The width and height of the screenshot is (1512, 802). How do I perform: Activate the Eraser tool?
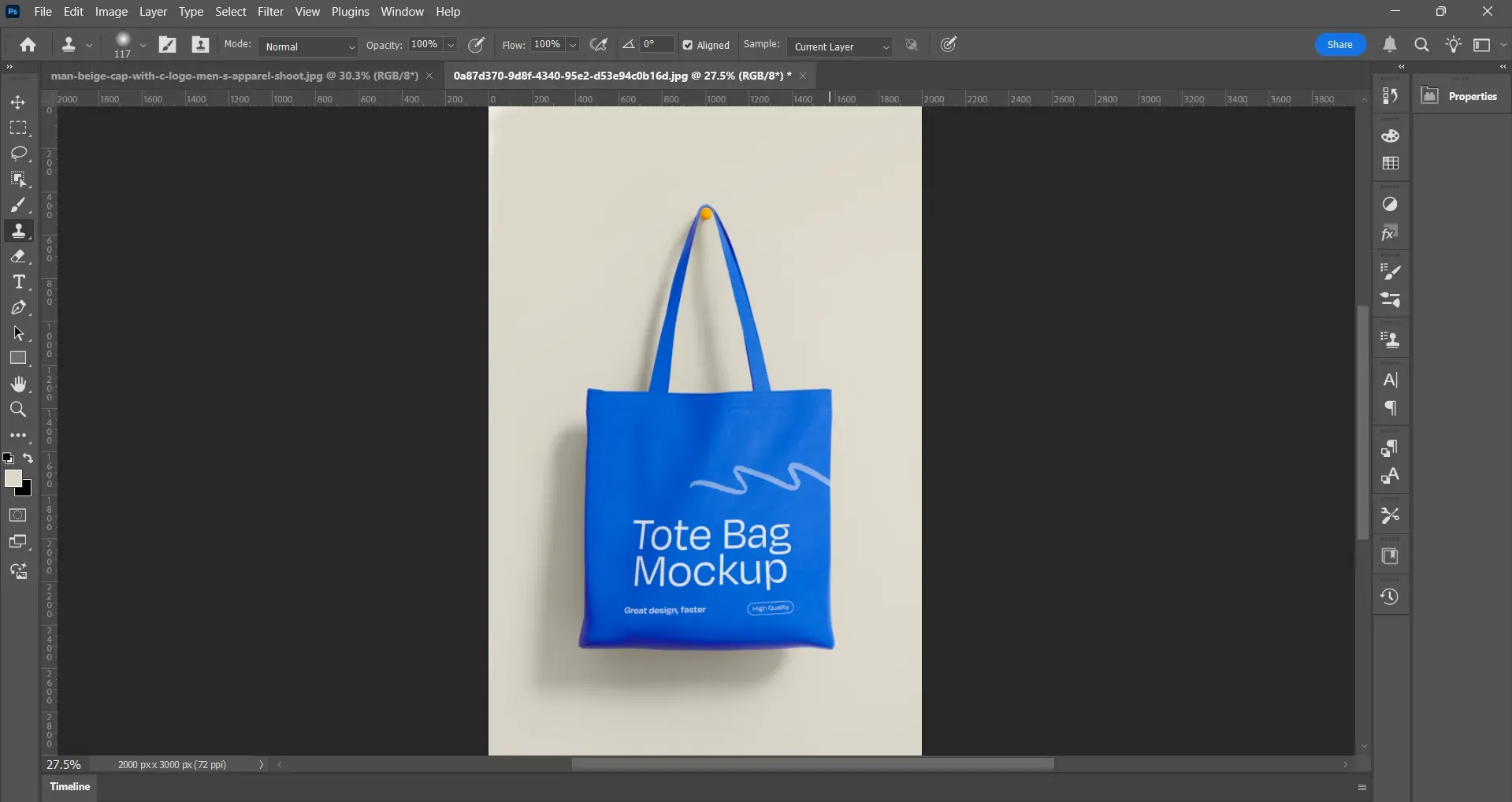coord(19,256)
